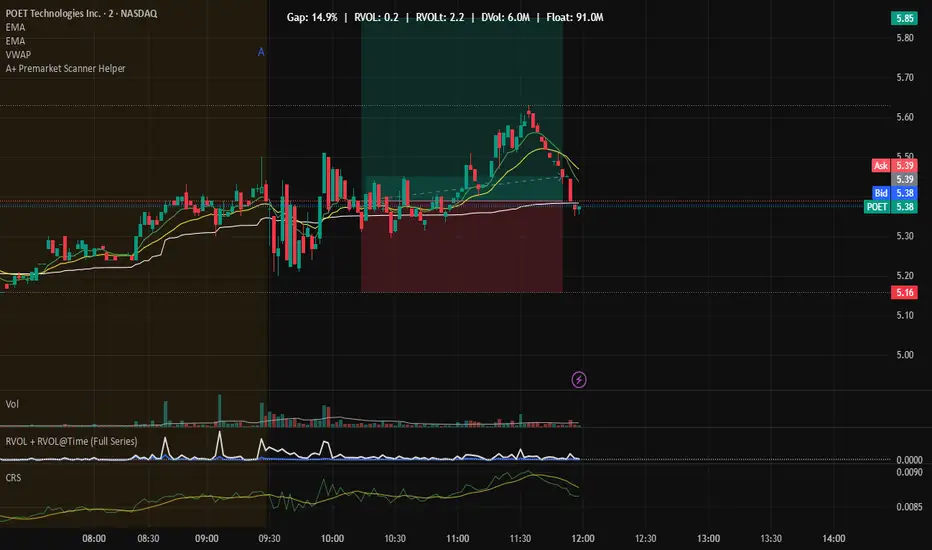
Task: Click the DVol: 6.0M stat text
Action: click(505, 17)
